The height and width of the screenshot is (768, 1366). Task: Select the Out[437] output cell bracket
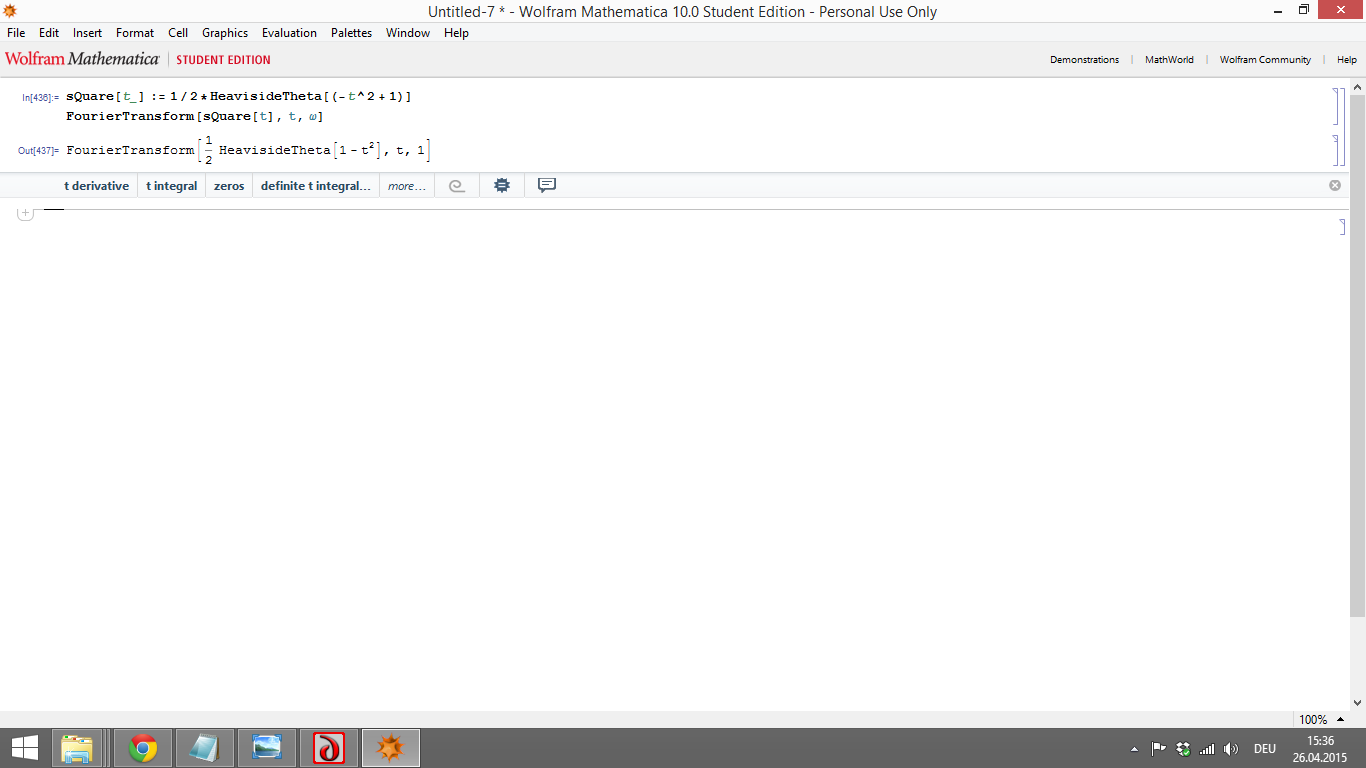pos(1336,150)
